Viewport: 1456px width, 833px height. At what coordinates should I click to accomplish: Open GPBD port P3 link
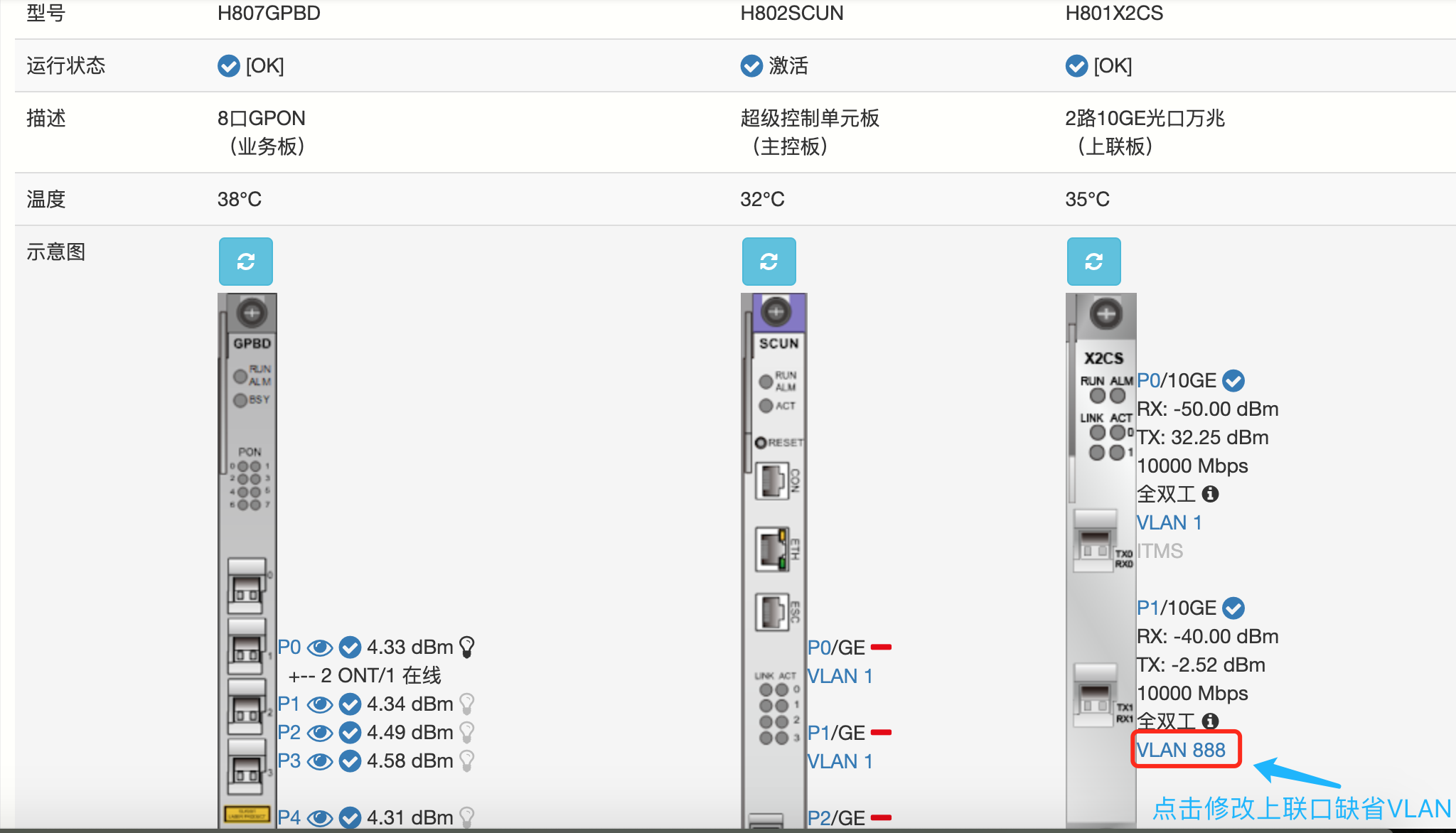point(289,761)
